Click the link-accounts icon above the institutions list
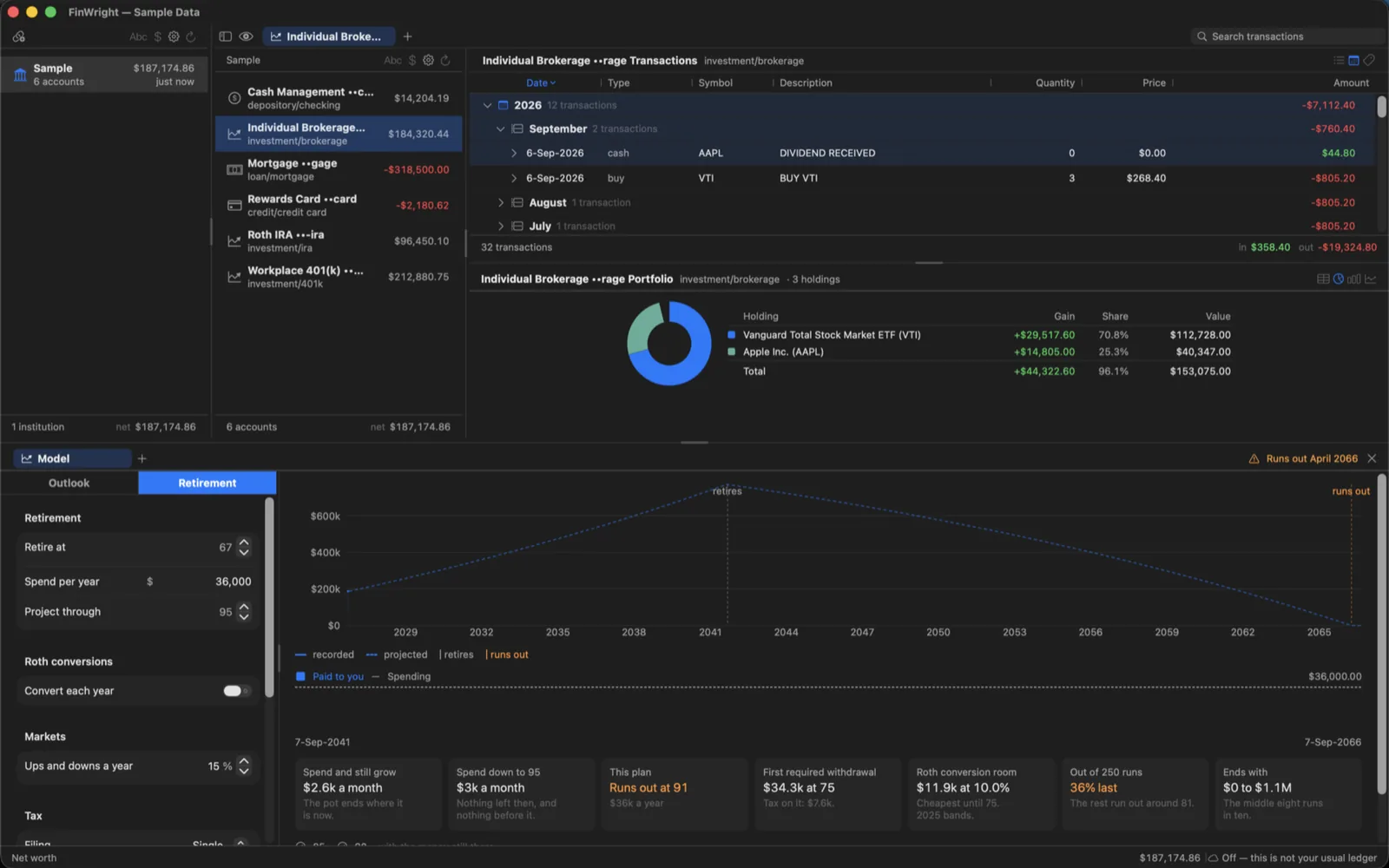Screen dimensions: 1389x868 click(x=19, y=36)
